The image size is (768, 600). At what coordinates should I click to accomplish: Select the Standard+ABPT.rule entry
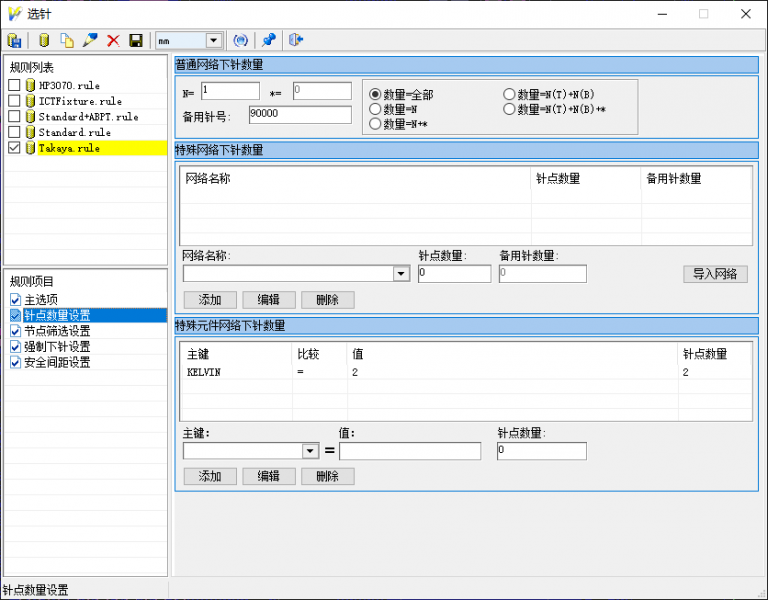(89, 117)
